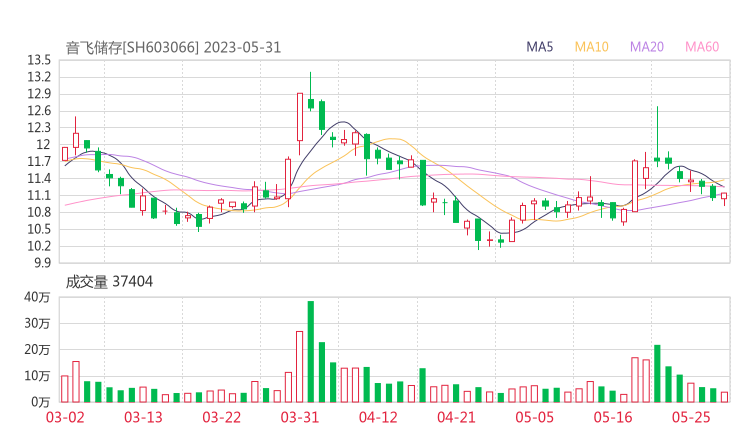
Task: Click the 03-22 date axis label
Action: click(221, 417)
